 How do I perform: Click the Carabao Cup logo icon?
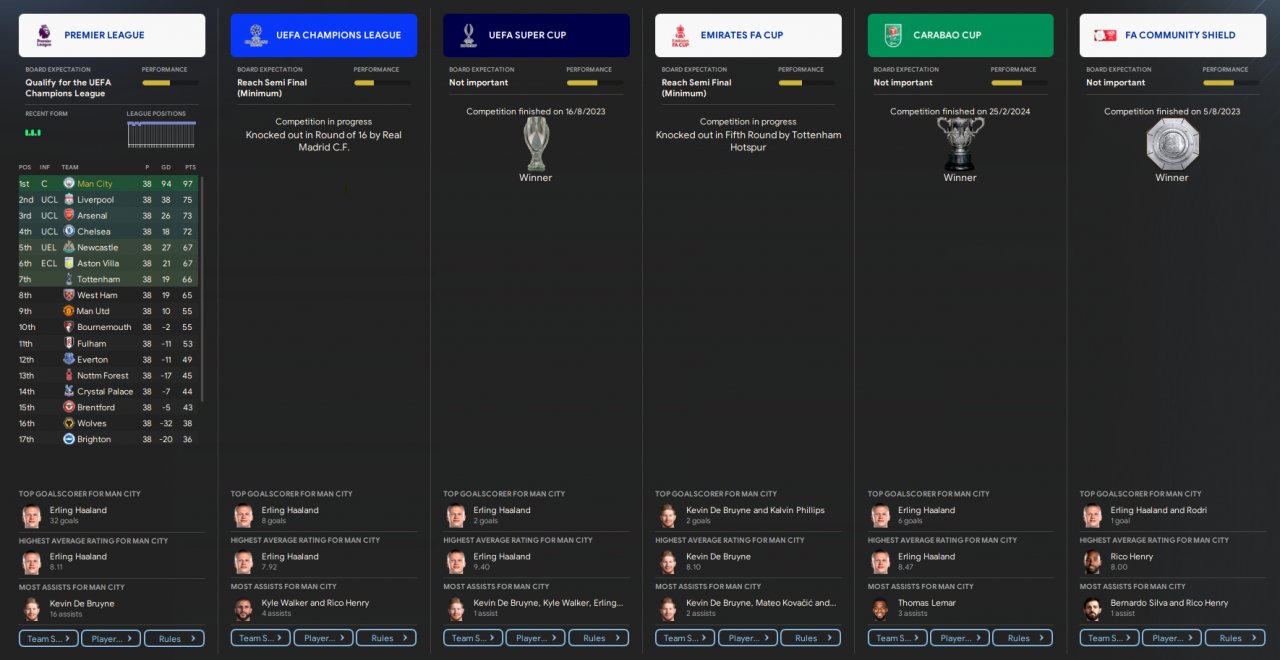[x=892, y=35]
